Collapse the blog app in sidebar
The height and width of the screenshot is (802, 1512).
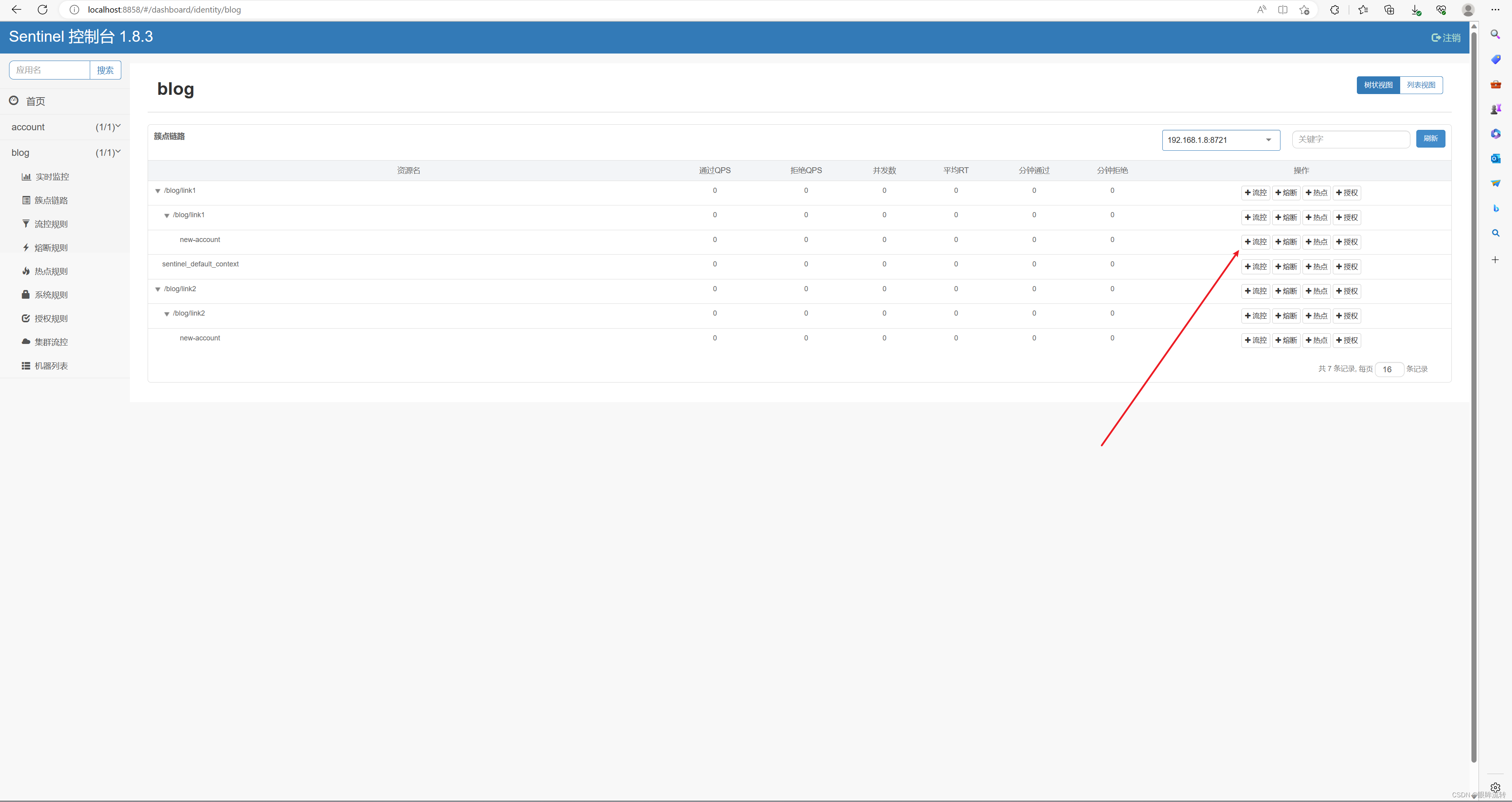coord(65,153)
